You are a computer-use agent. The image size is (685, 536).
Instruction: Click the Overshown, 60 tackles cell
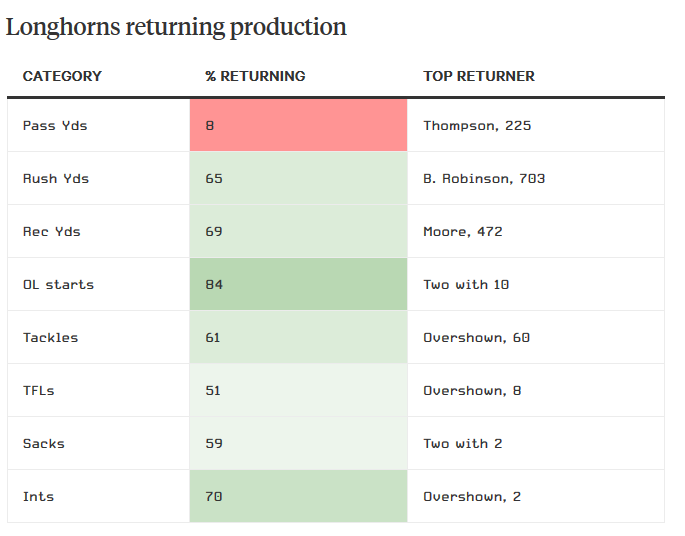(x=476, y=338)
